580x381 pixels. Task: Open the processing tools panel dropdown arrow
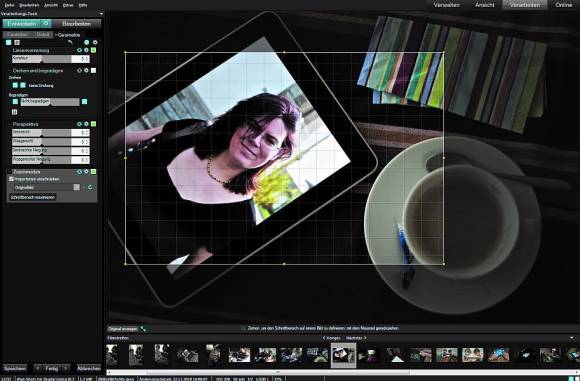[101, 14]
